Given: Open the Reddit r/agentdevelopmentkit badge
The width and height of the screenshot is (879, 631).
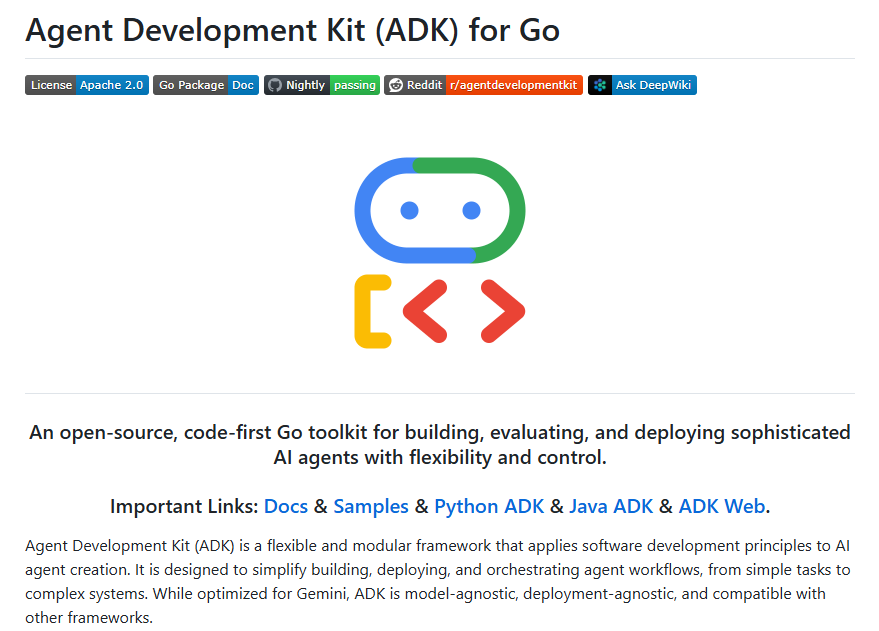Looking at the screenshot, I should click(483, 85).
